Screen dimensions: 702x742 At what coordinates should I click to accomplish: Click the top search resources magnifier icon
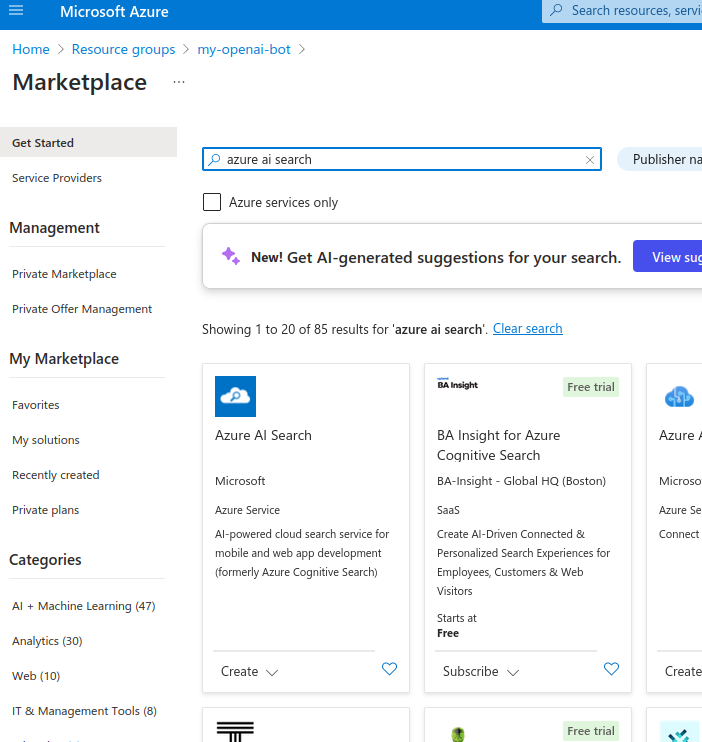(x=557, y=10)
